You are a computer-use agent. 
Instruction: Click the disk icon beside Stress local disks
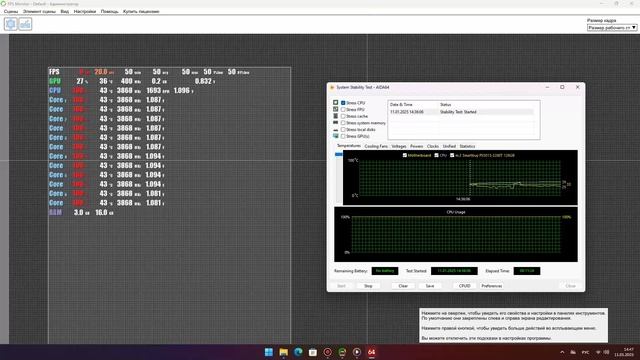point(336,130)
